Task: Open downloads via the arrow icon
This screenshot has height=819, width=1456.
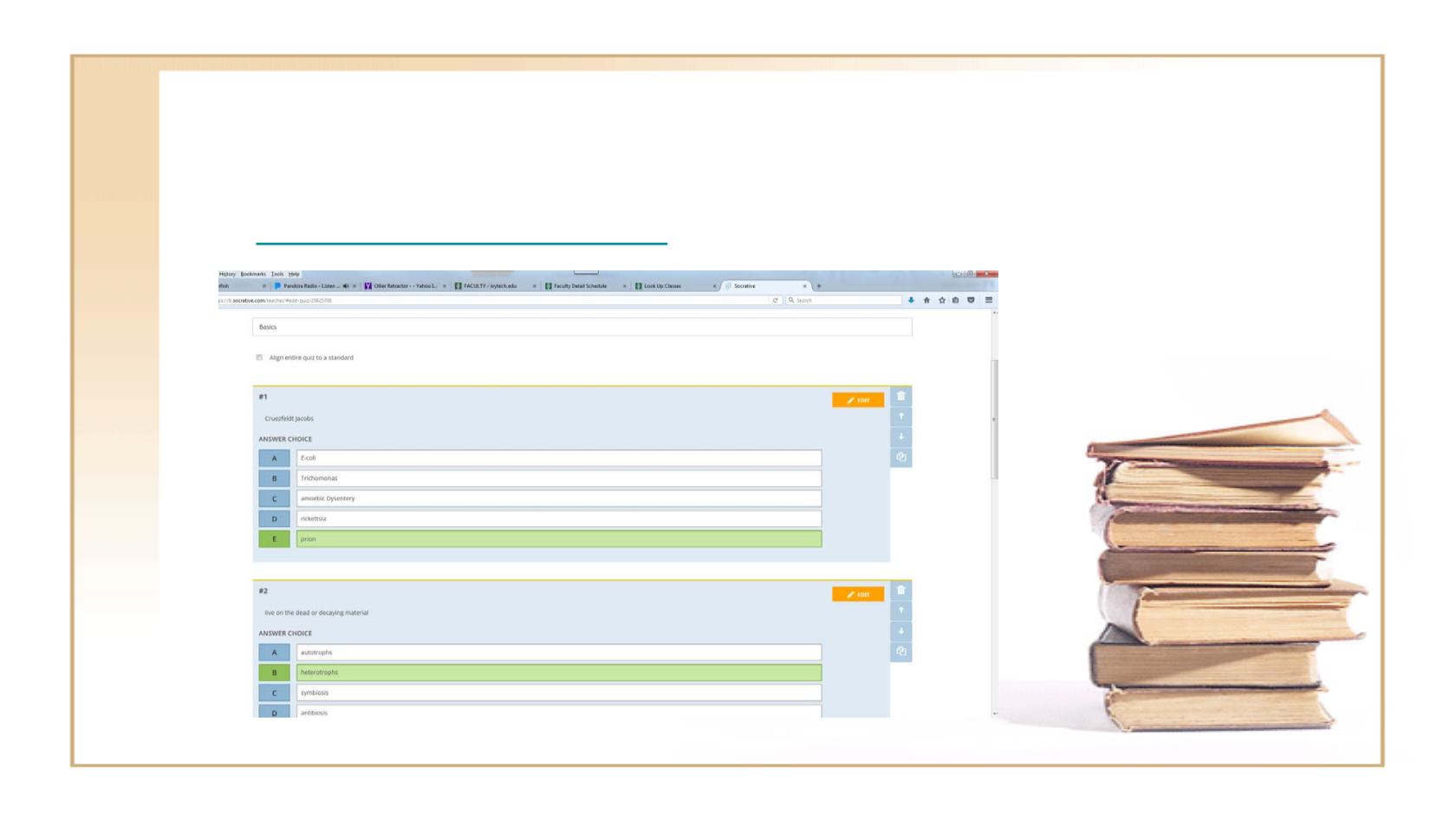Action: (912, 301)
